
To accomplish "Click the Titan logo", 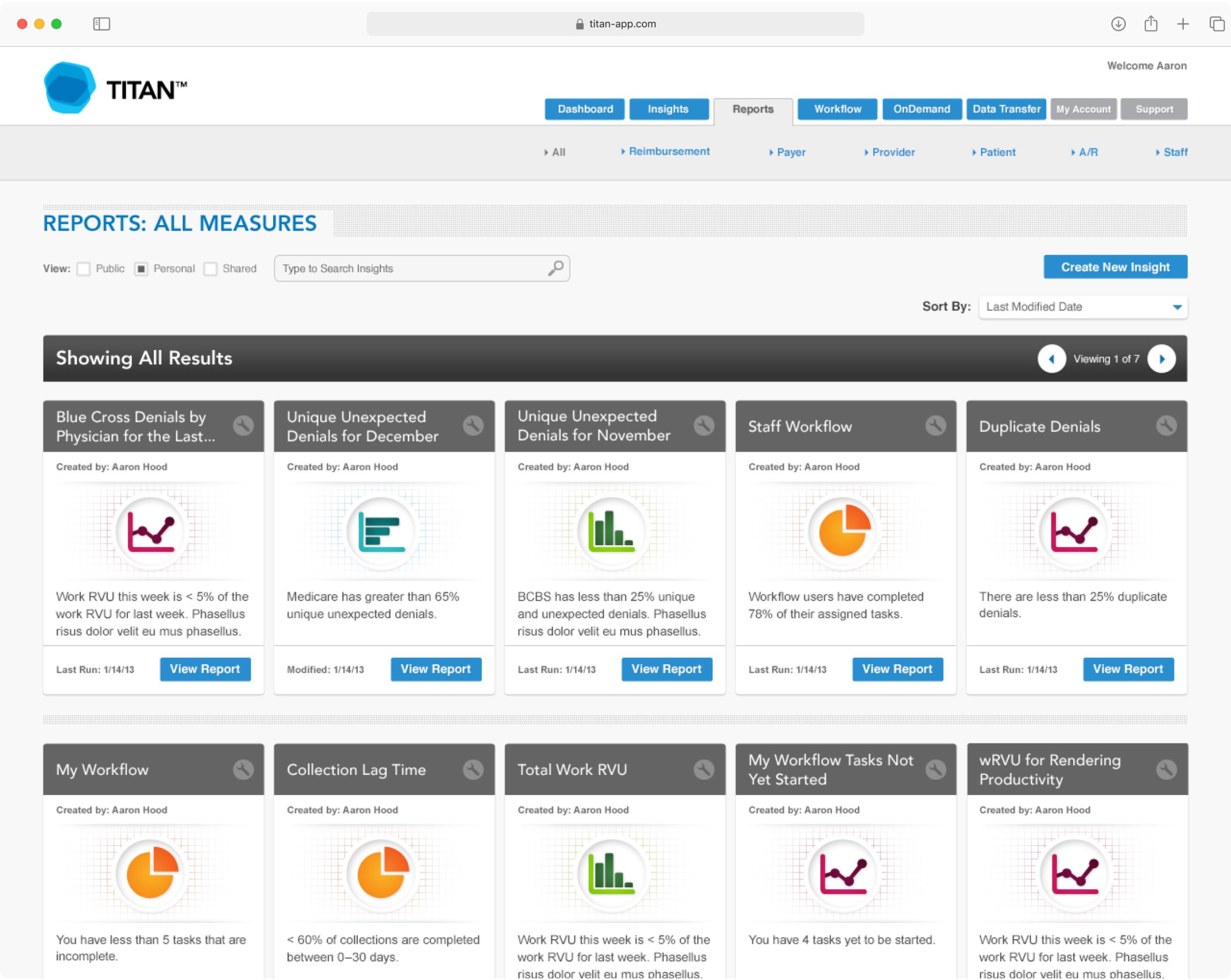I will click(x=115, y=88).
